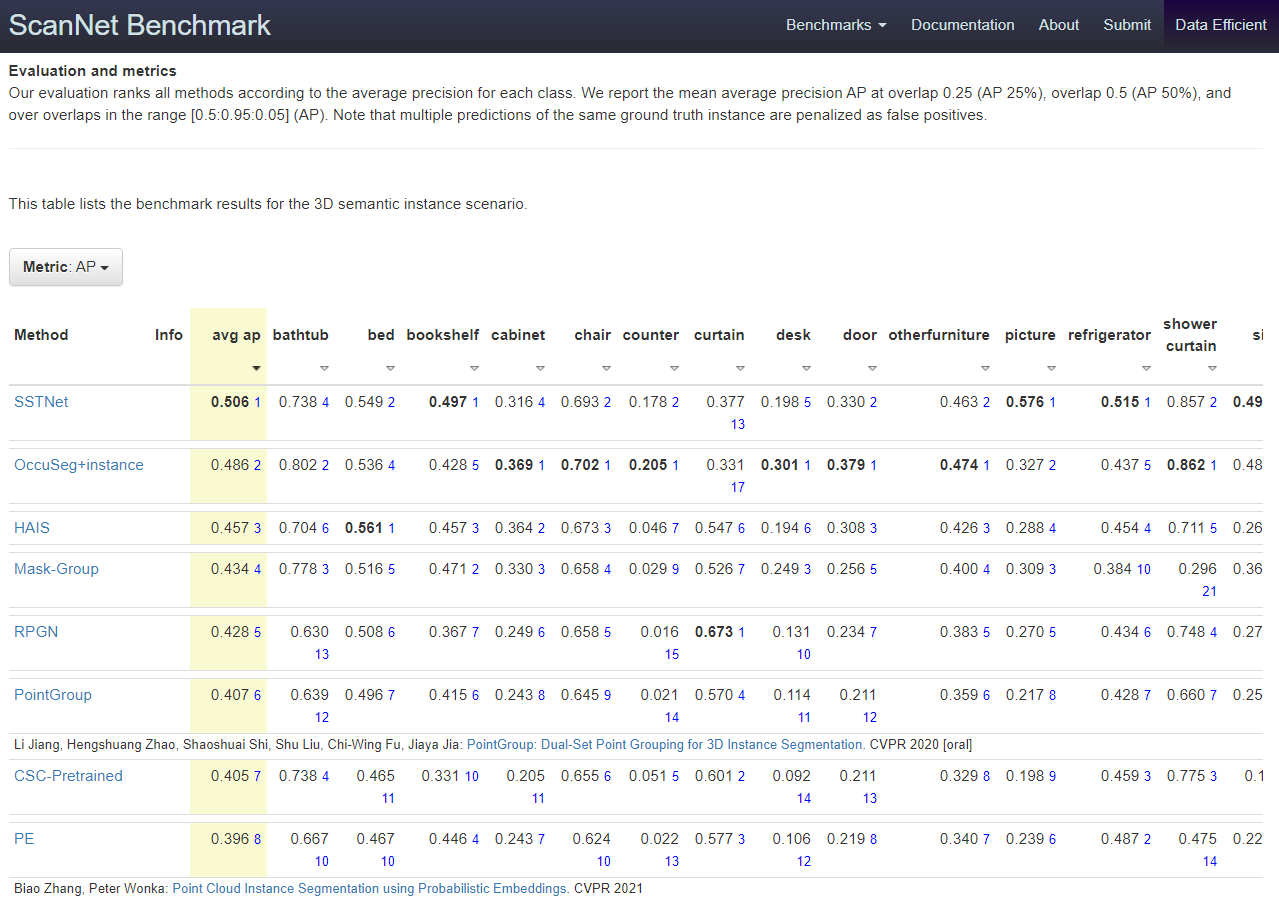Open the About page
Viewport: 1279px width, 899px height.
click(1059, 25)
